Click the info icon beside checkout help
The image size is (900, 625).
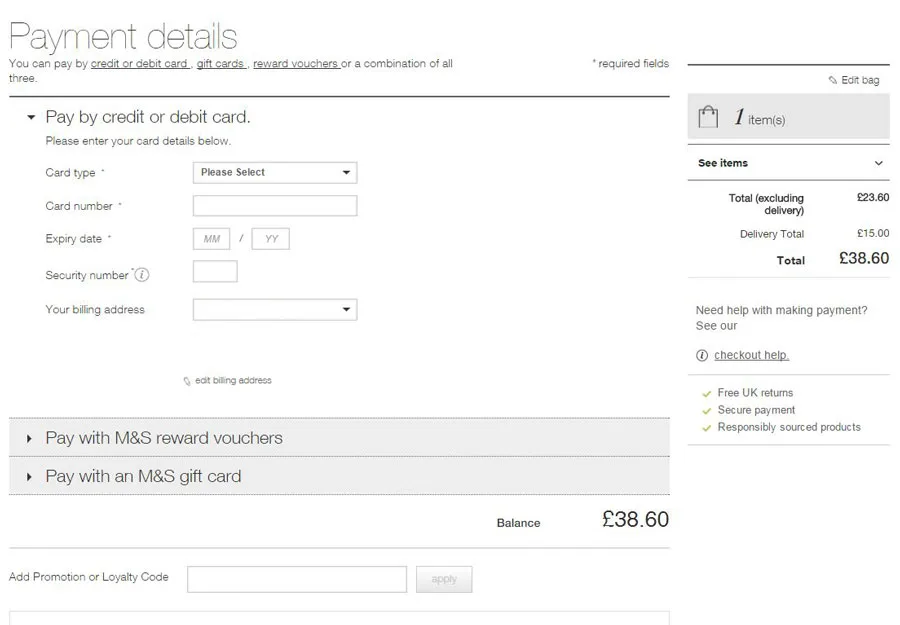click(x=702, y=355)
